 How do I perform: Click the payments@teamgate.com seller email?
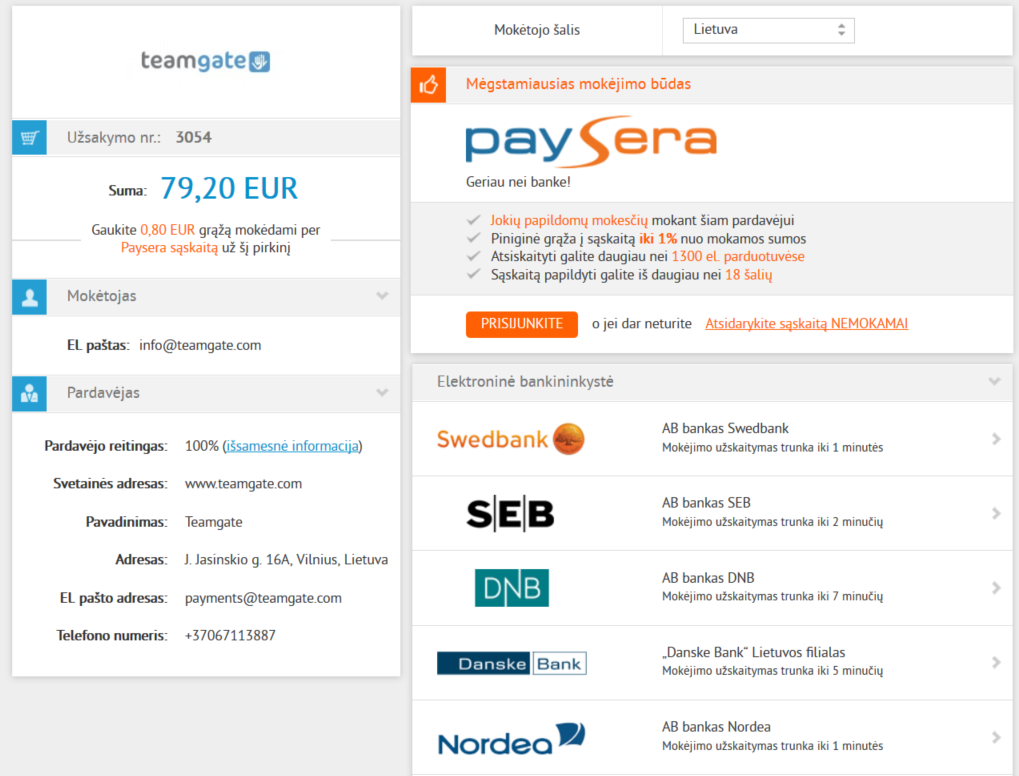[263, 599]
